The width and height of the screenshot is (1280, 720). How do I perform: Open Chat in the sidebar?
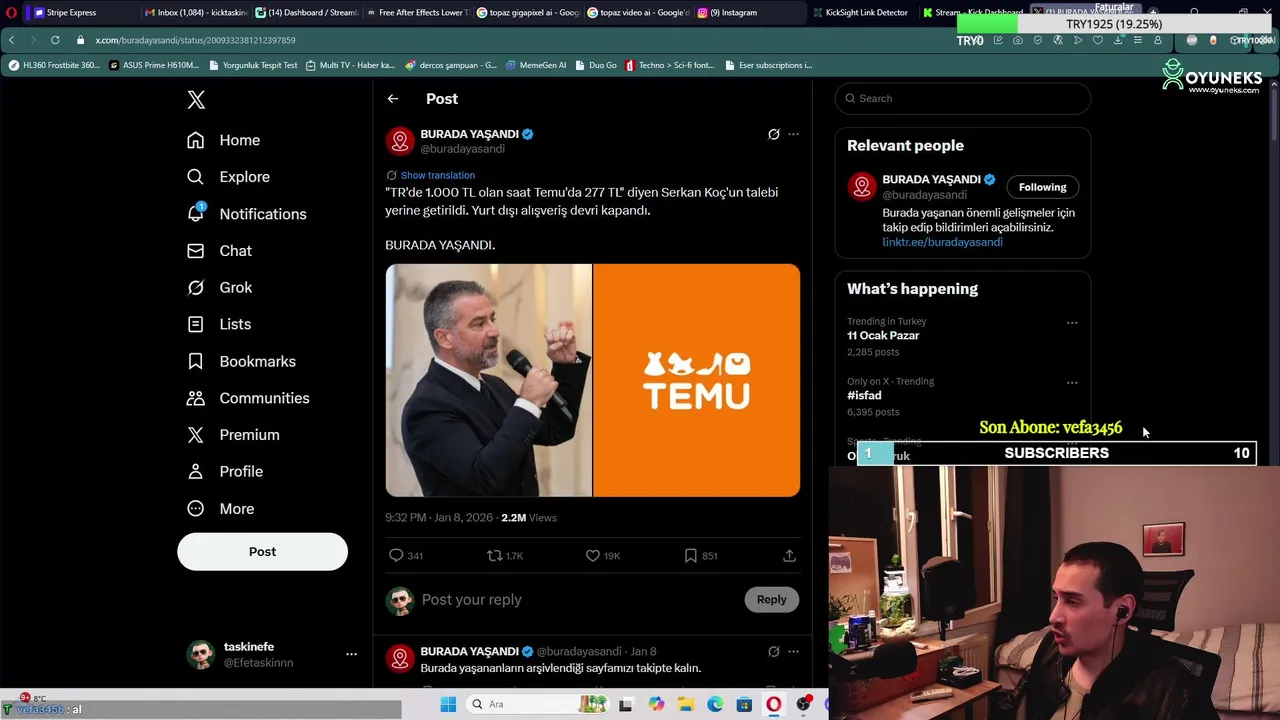tap(220, 251)
